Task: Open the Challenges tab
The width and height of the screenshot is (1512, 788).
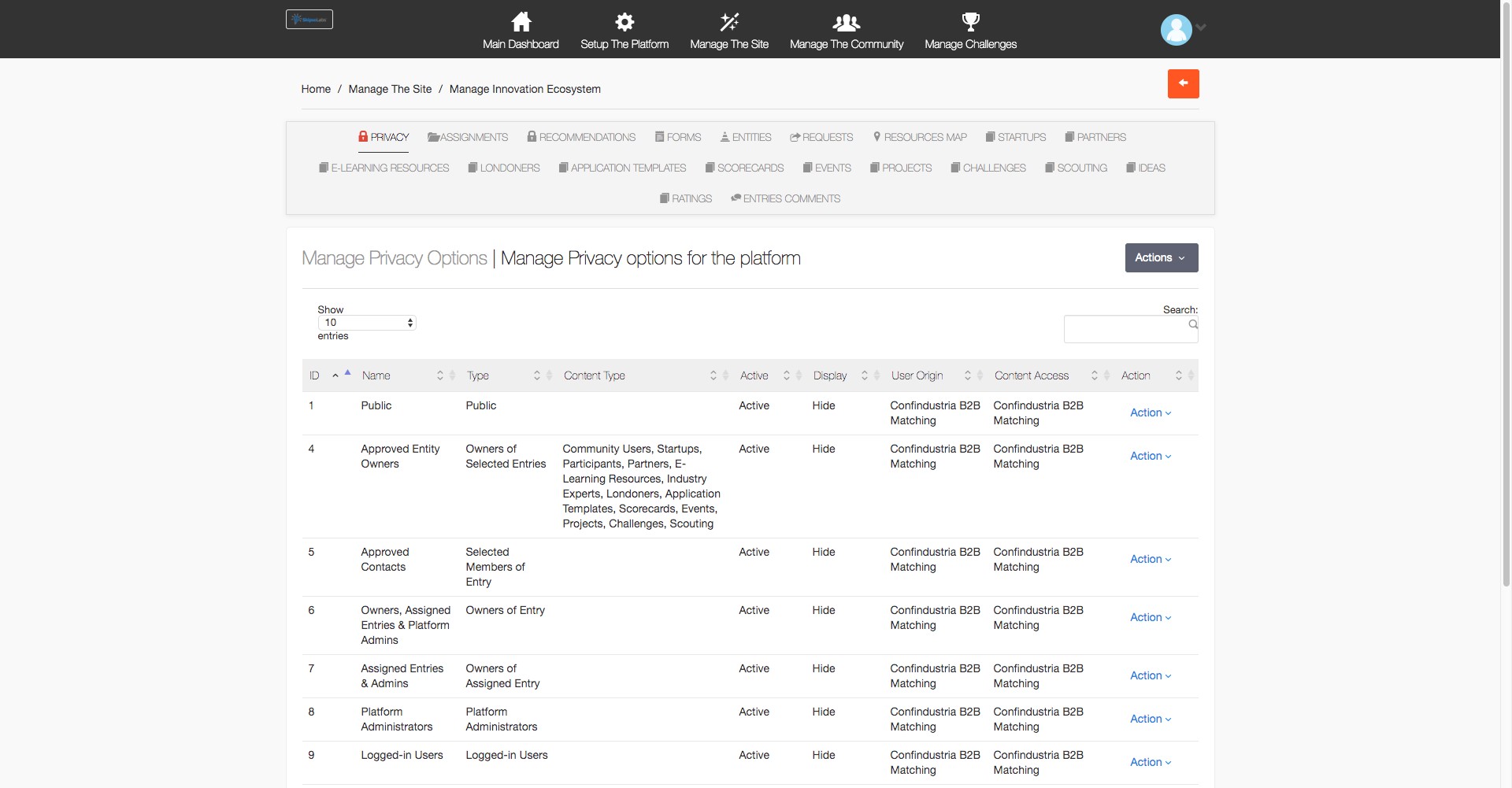Action: tap(988, 168)
